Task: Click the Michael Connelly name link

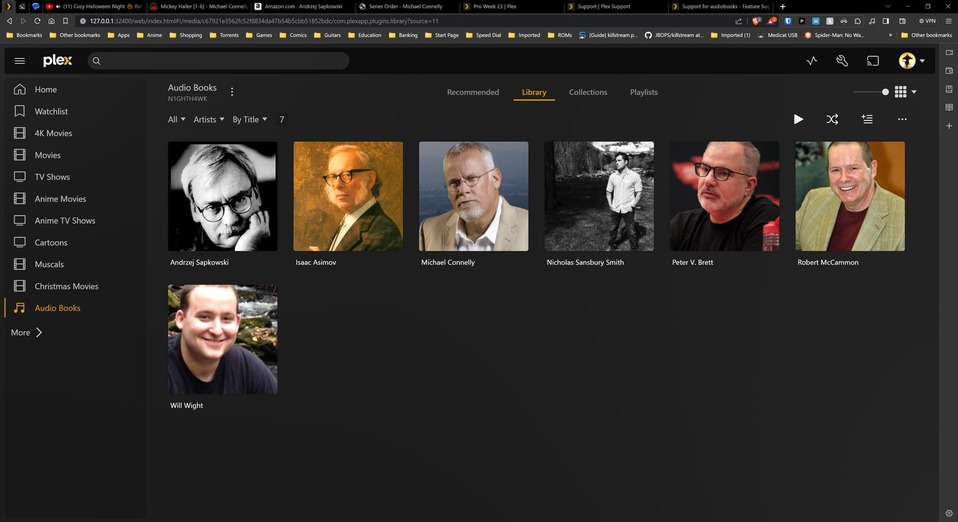Action: coord(448,262)
